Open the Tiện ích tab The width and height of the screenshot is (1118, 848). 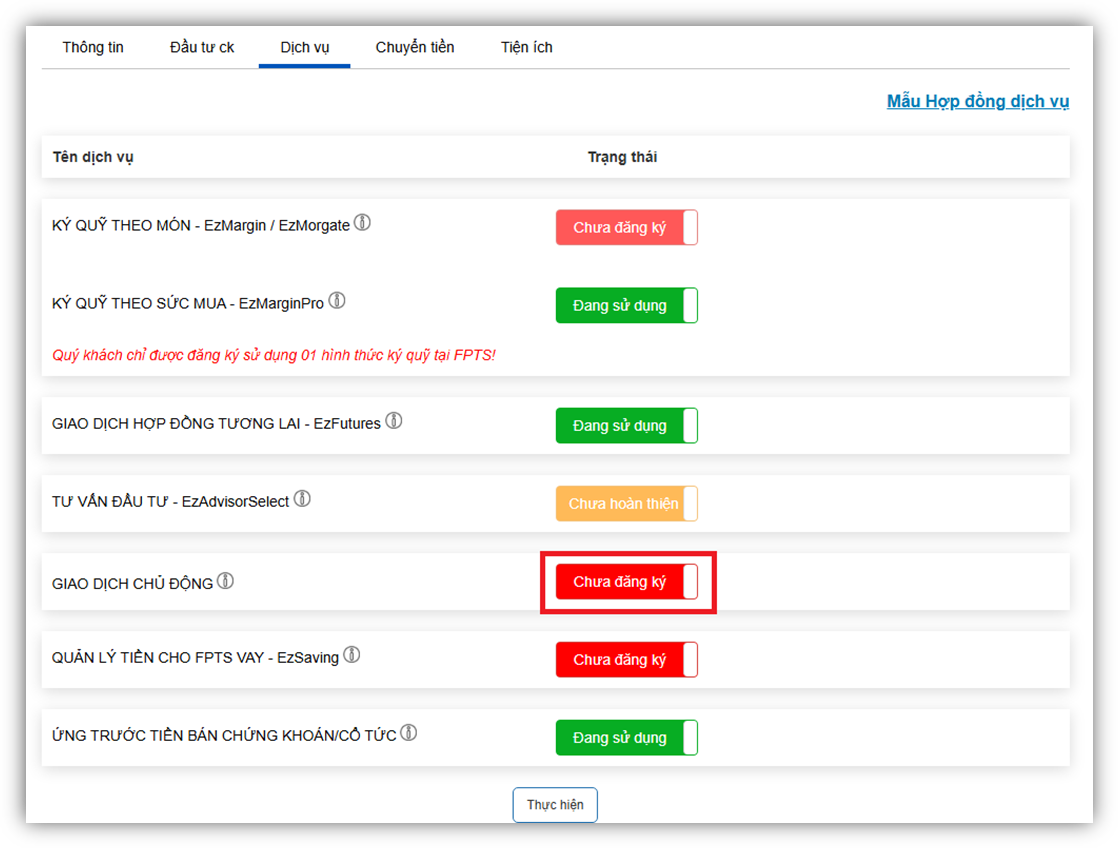tap(527, 47)
